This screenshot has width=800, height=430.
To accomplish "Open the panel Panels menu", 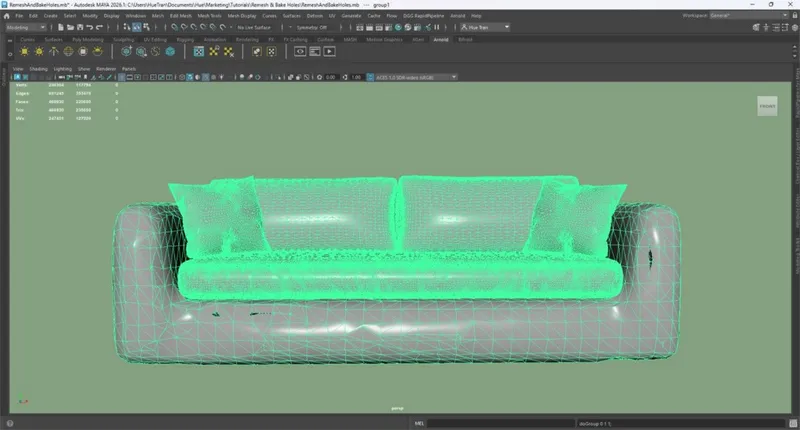I will (129, 69).
